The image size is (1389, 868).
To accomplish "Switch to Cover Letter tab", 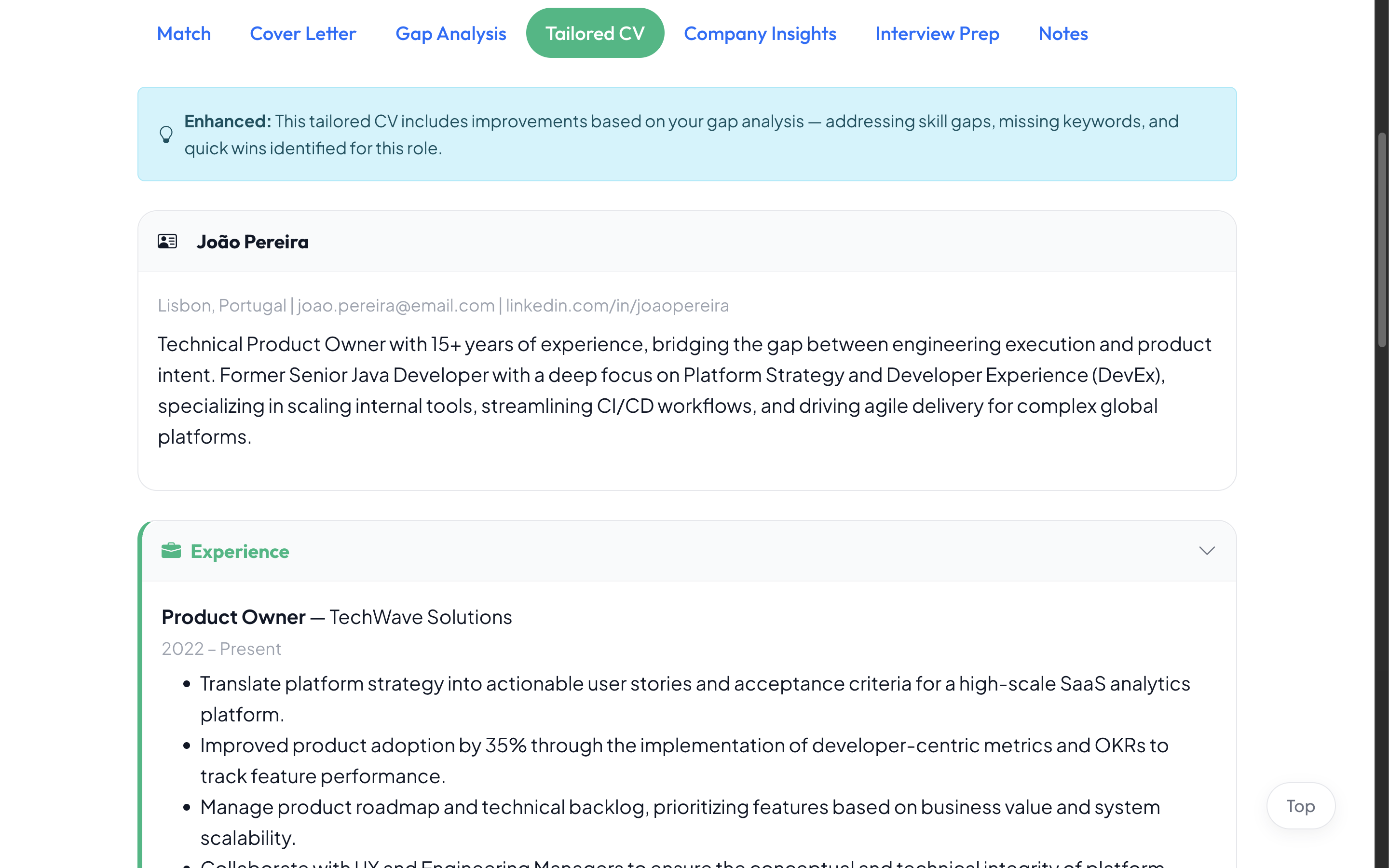I will coord(302,33).
